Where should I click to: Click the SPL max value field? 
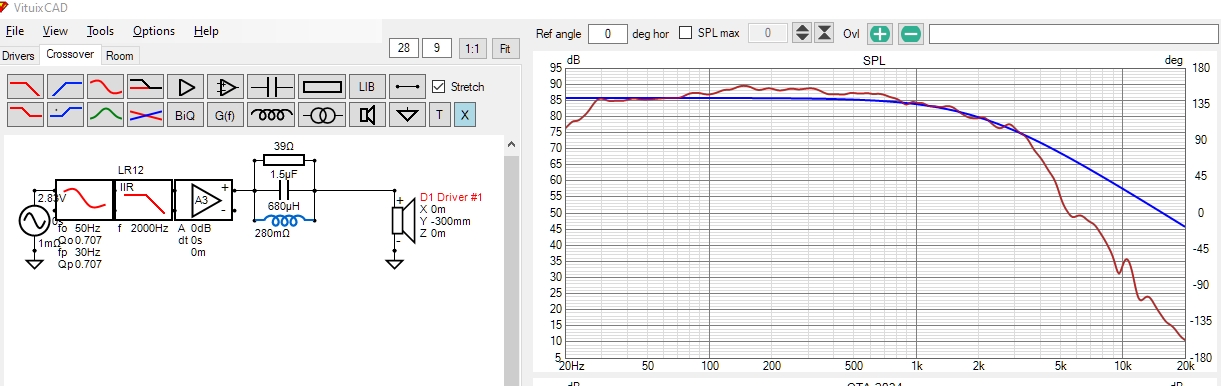point(768,33)
